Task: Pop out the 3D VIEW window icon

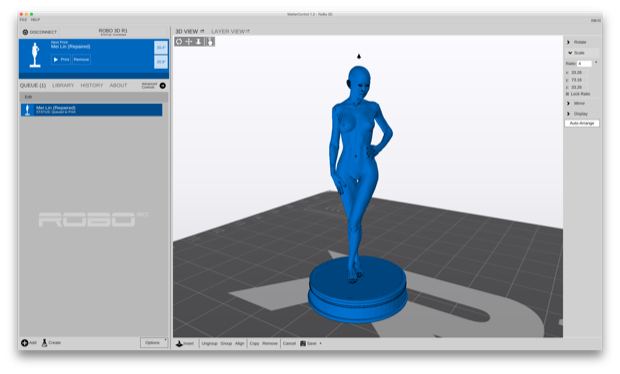Action: click(202, 31)
